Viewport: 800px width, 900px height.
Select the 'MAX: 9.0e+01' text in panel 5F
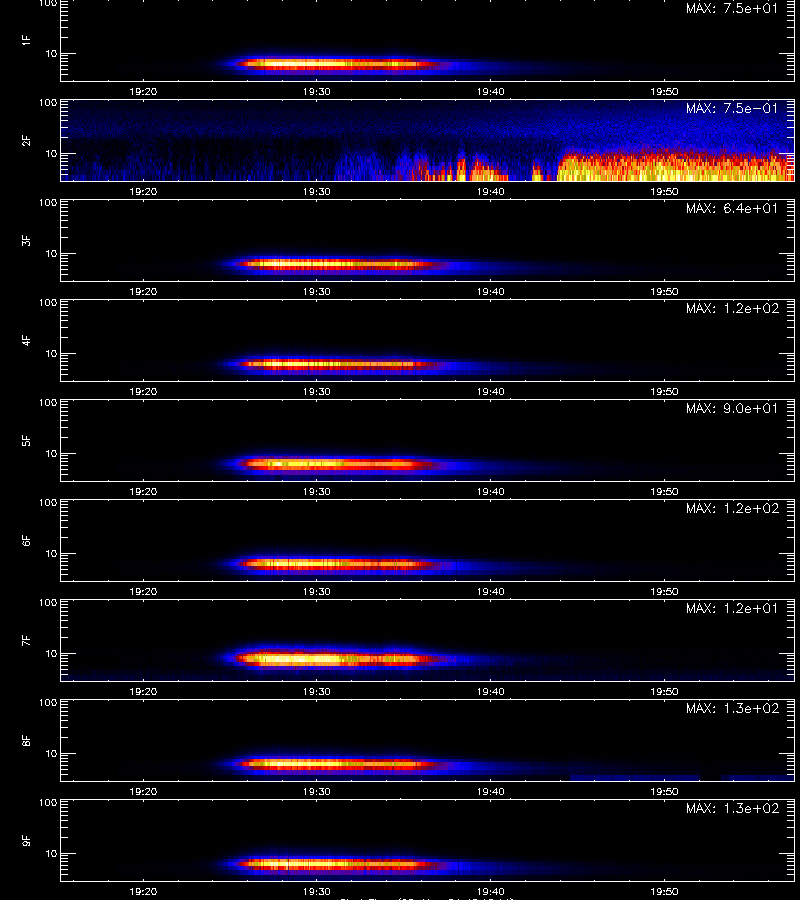click(732, 408)
